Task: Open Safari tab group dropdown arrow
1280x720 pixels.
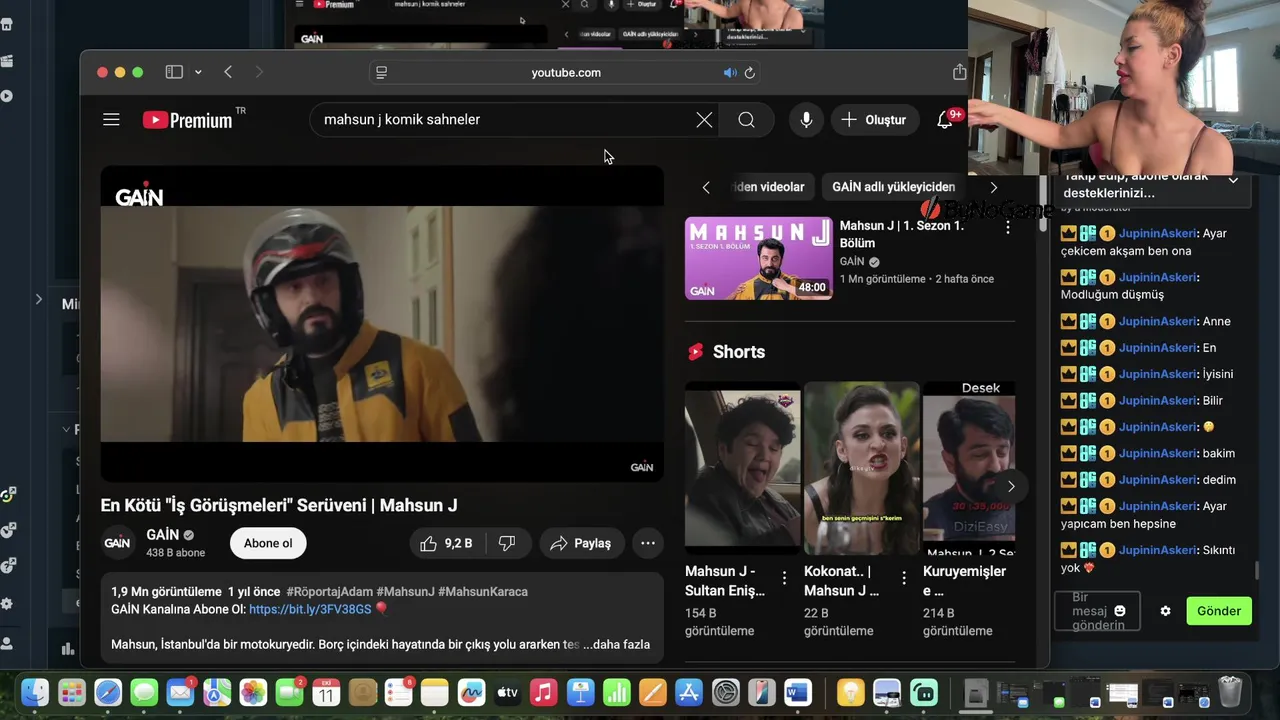Action: click(198, 72)
